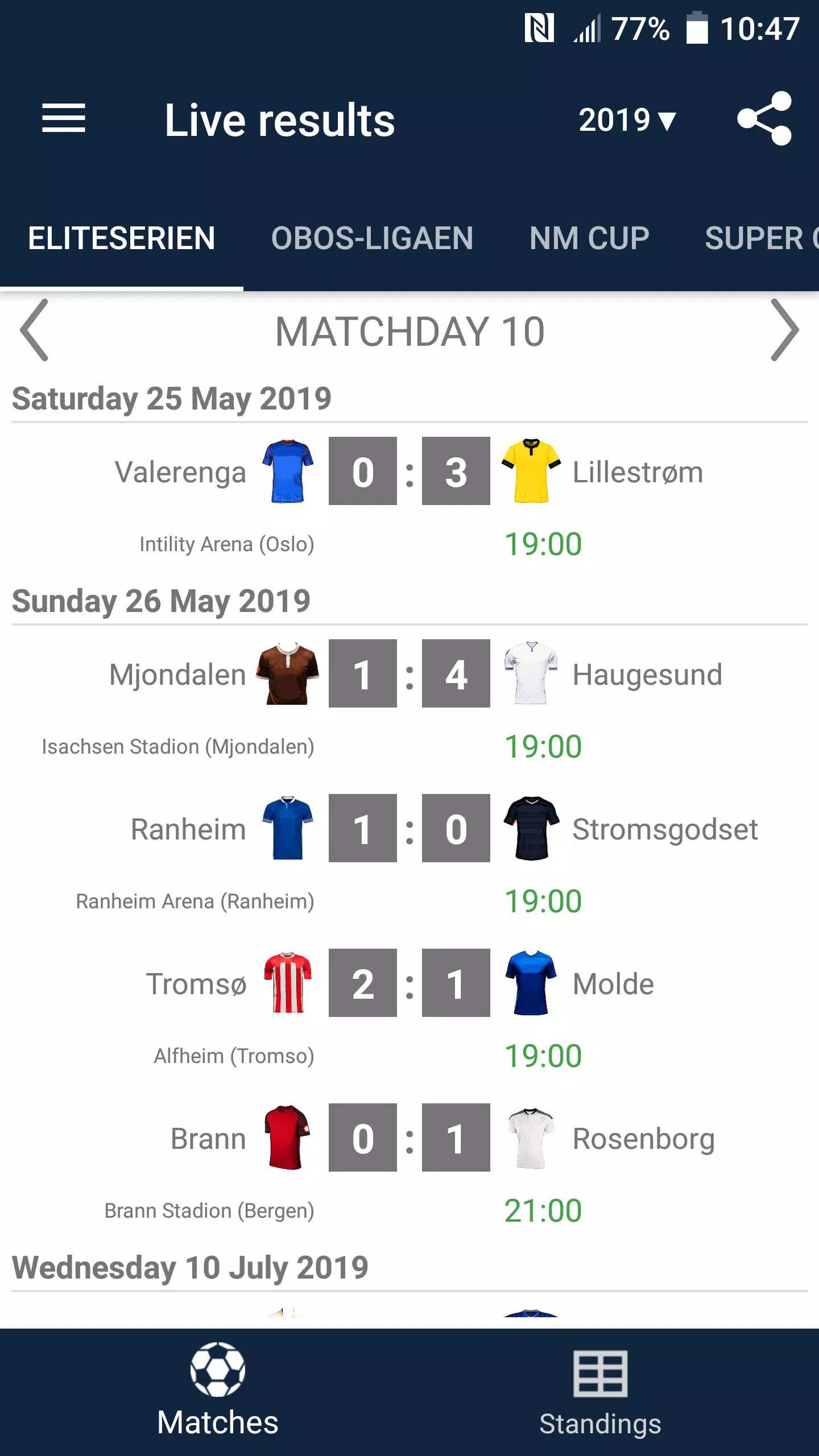Open Standings via the table icon
This screenshot has width=819, height=1456.
pyautogui.click(x=601, y=1374)
